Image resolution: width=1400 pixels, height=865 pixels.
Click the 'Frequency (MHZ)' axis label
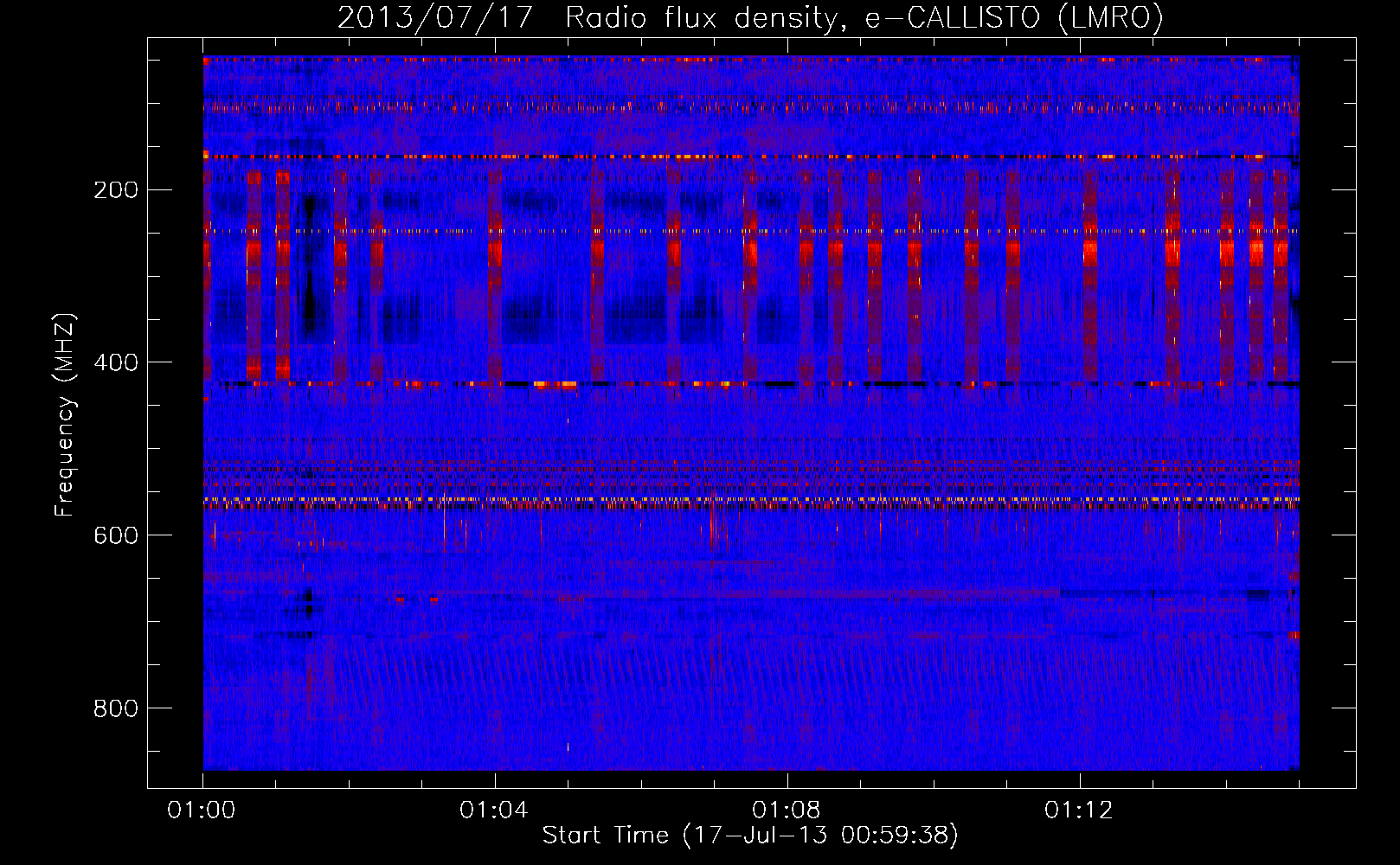[64, 415]
